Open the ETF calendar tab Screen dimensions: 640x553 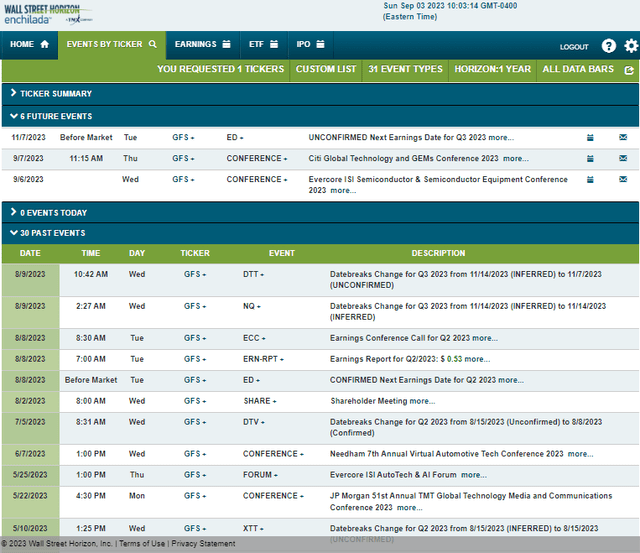(x=264, y=44)
